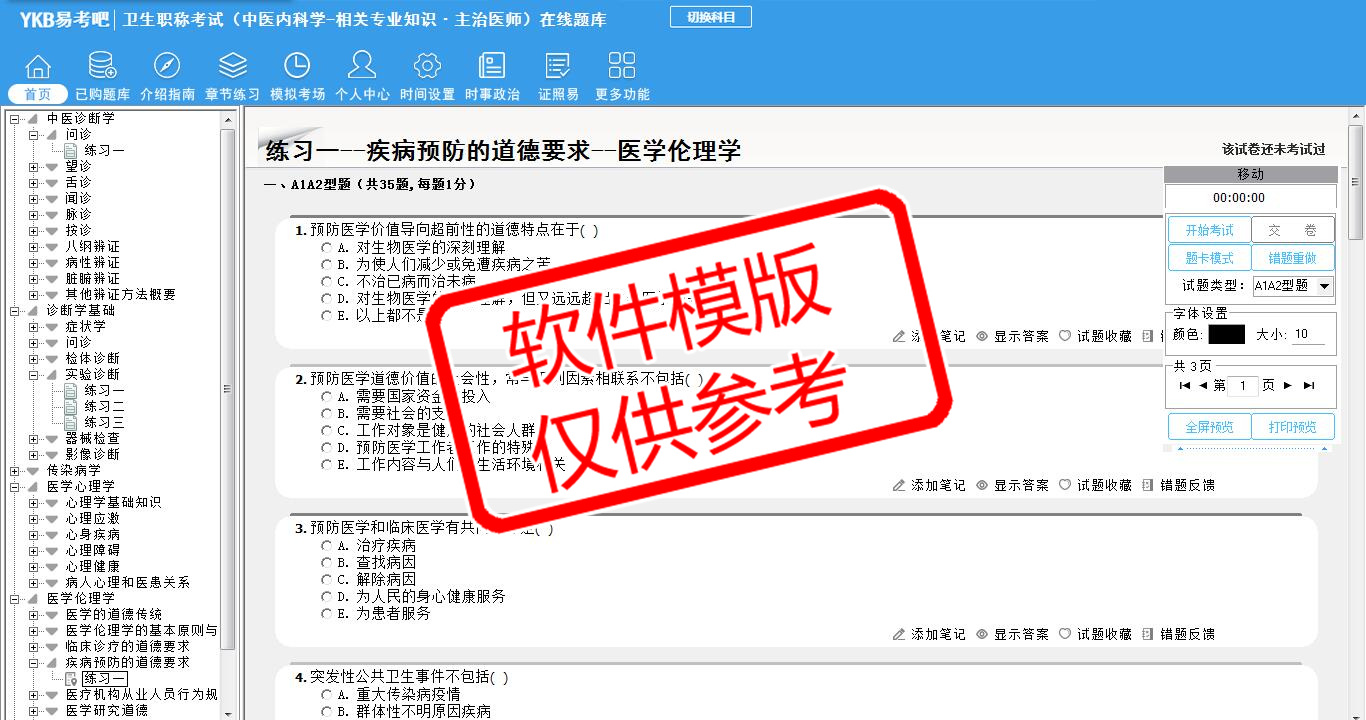Image resolution: width=1366 pixels, height=720 pixels.
Task: Open 模拟考场 clock icon
Action: coord(297,66)
